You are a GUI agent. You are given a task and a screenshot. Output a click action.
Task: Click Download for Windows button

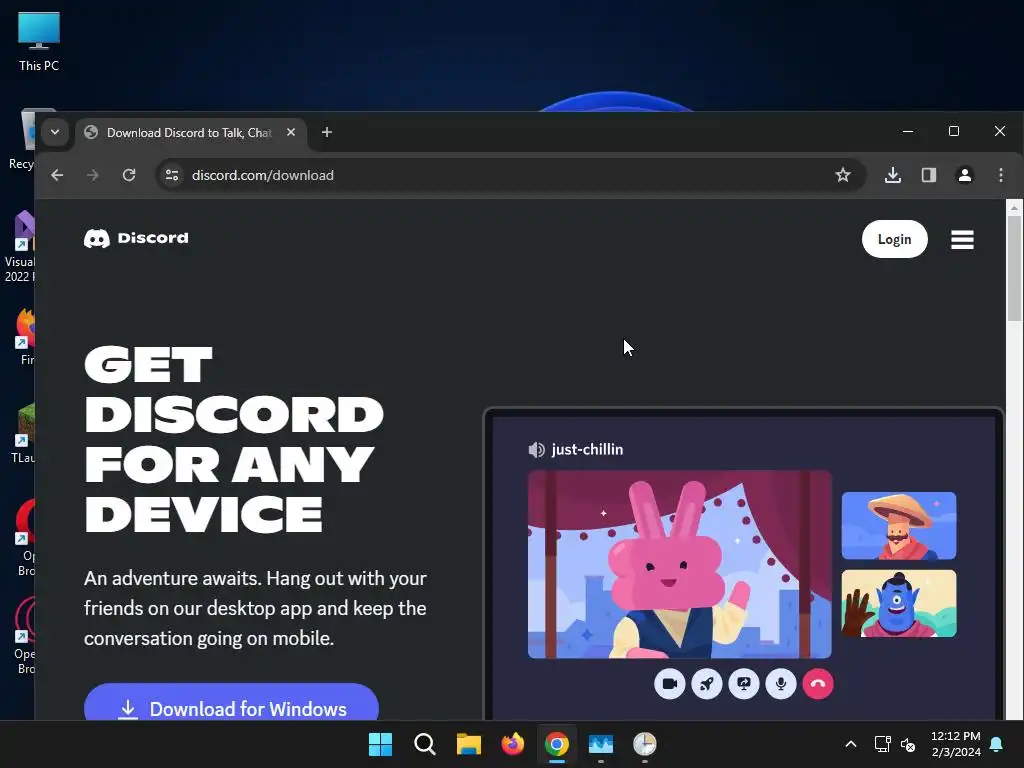click(x=231, y=704)
